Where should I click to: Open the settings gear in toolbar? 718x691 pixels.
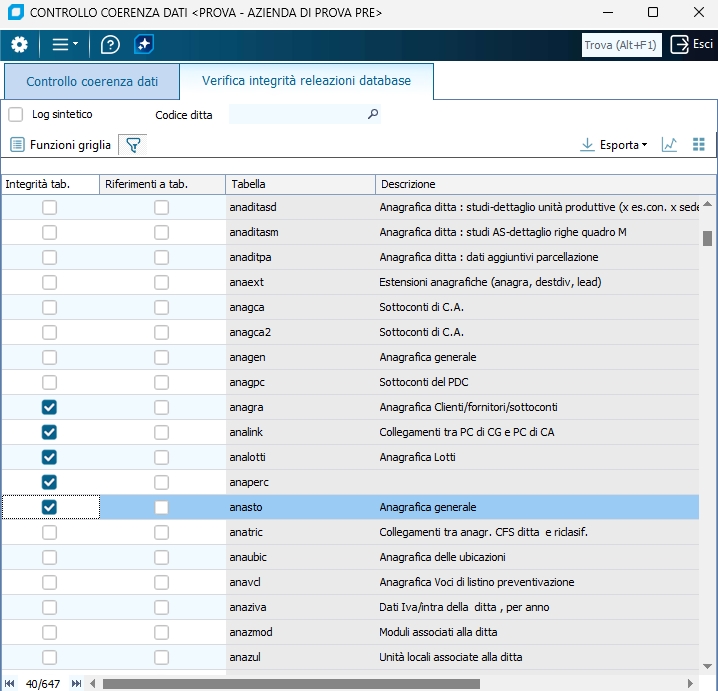[x=19, y=45]
